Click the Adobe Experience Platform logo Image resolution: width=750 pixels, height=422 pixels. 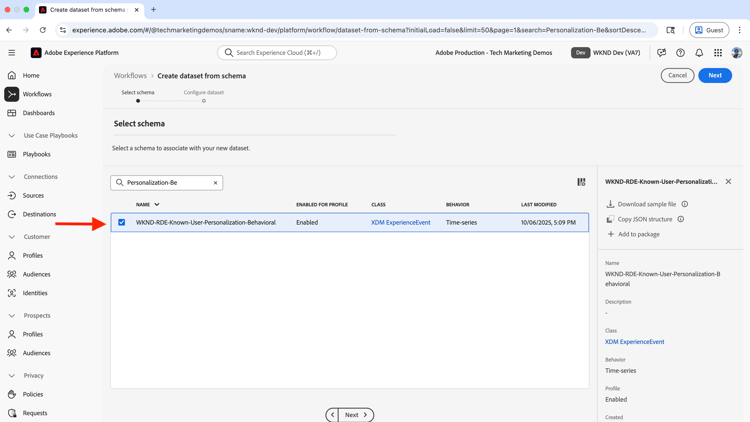pos(36,53)
